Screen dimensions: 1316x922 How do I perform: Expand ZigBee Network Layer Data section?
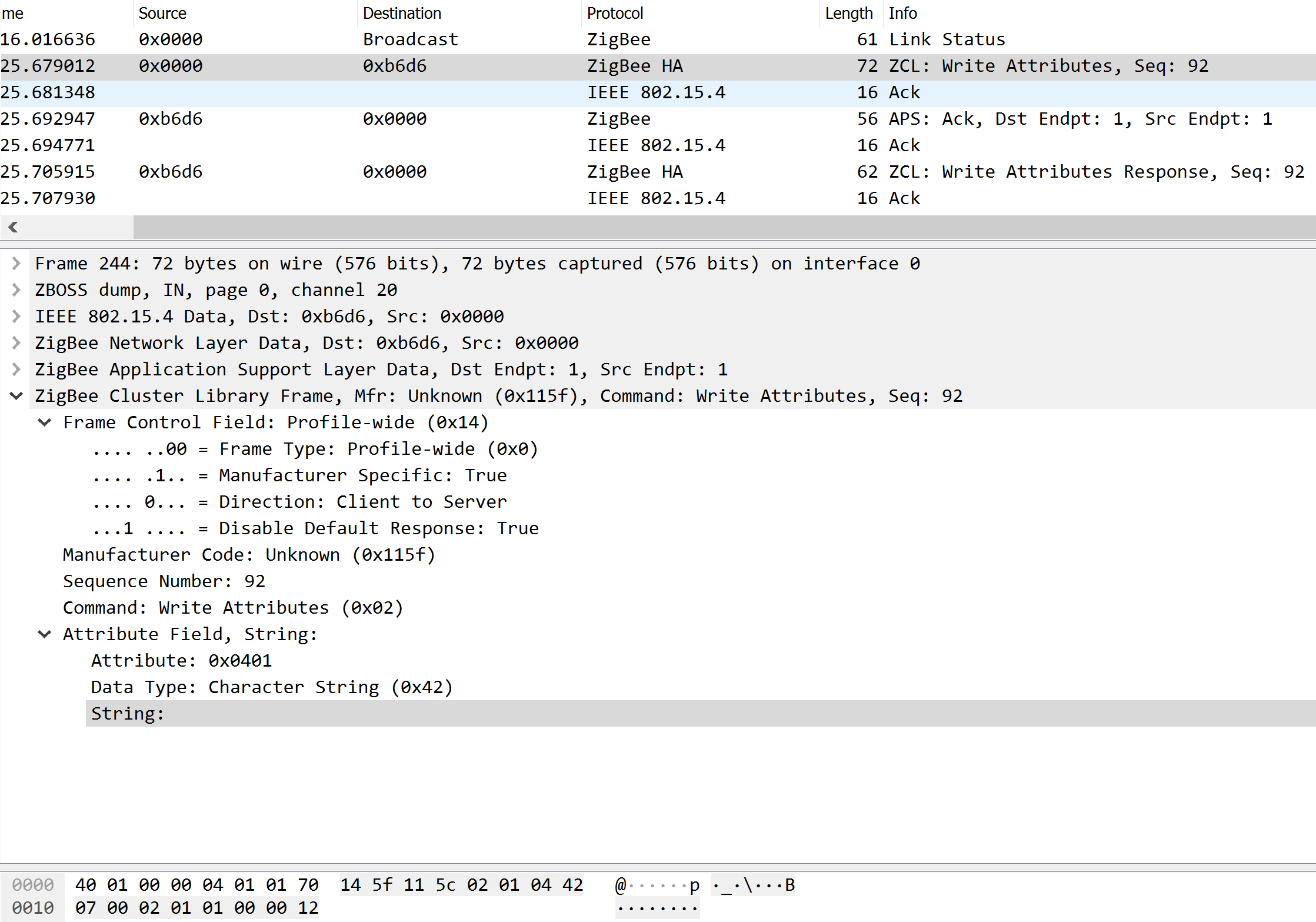click(16, 343)
